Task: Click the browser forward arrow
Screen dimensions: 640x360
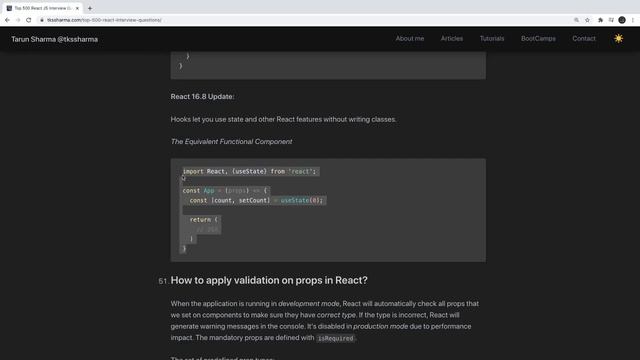Action: tap(18, 20)
